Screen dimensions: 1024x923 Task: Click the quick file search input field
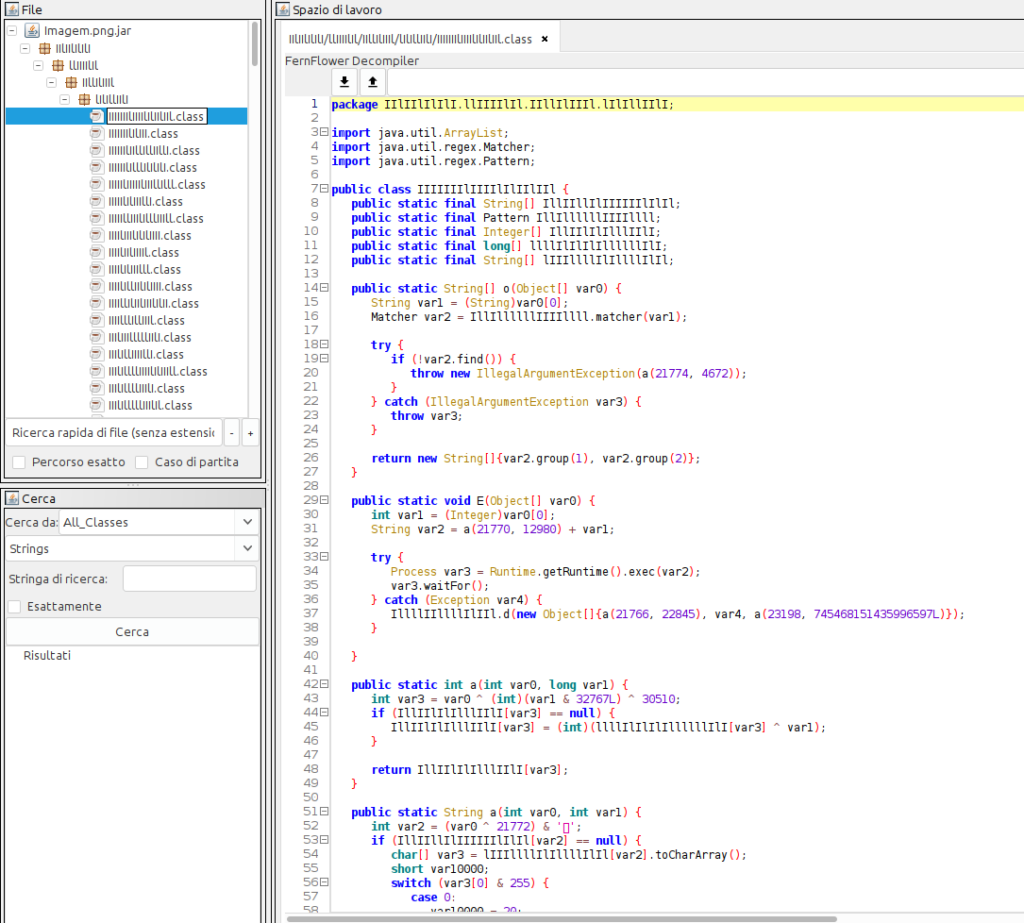[112, 433]
